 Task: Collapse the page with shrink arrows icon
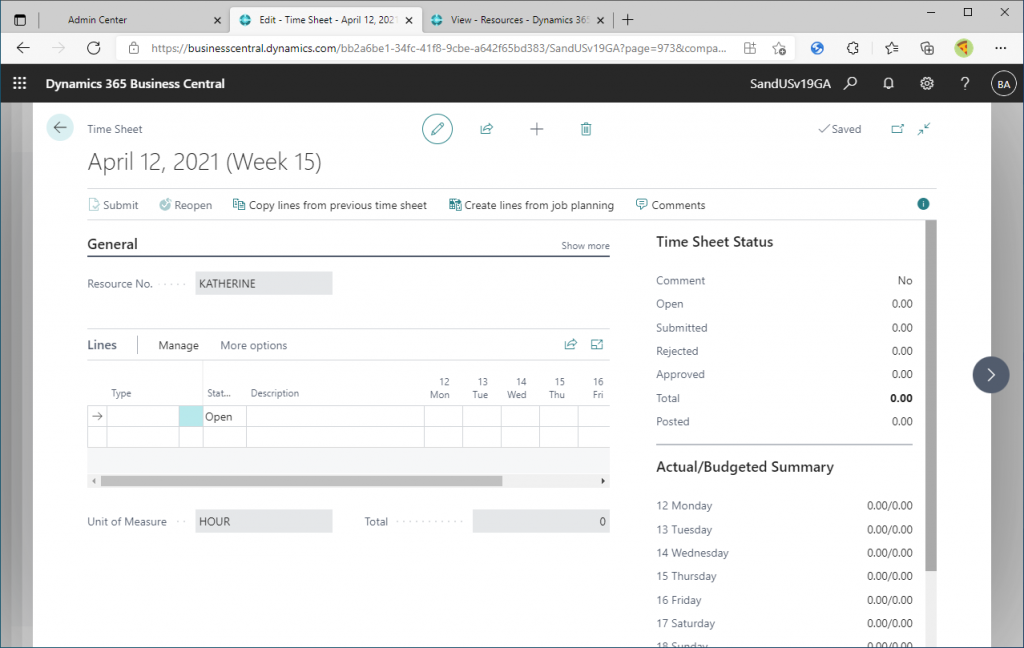(x=924, y=129)
